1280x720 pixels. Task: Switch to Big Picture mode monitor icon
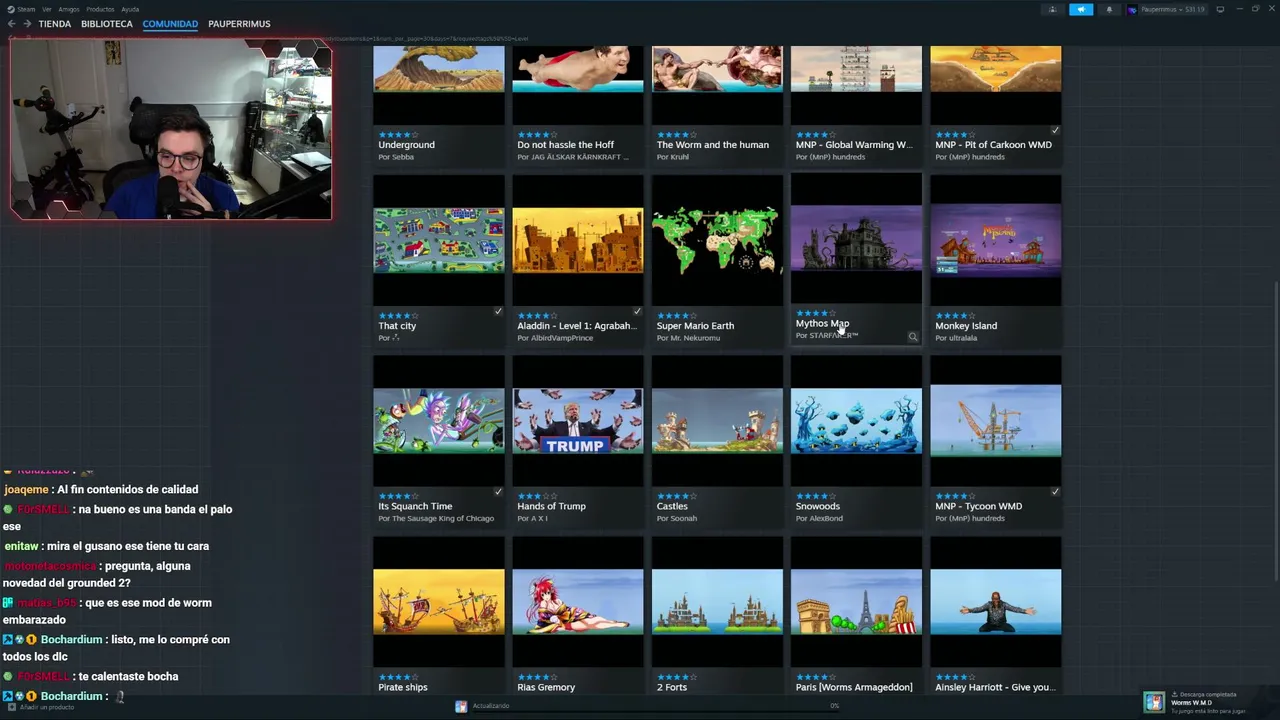click(x=1220, y=9)
